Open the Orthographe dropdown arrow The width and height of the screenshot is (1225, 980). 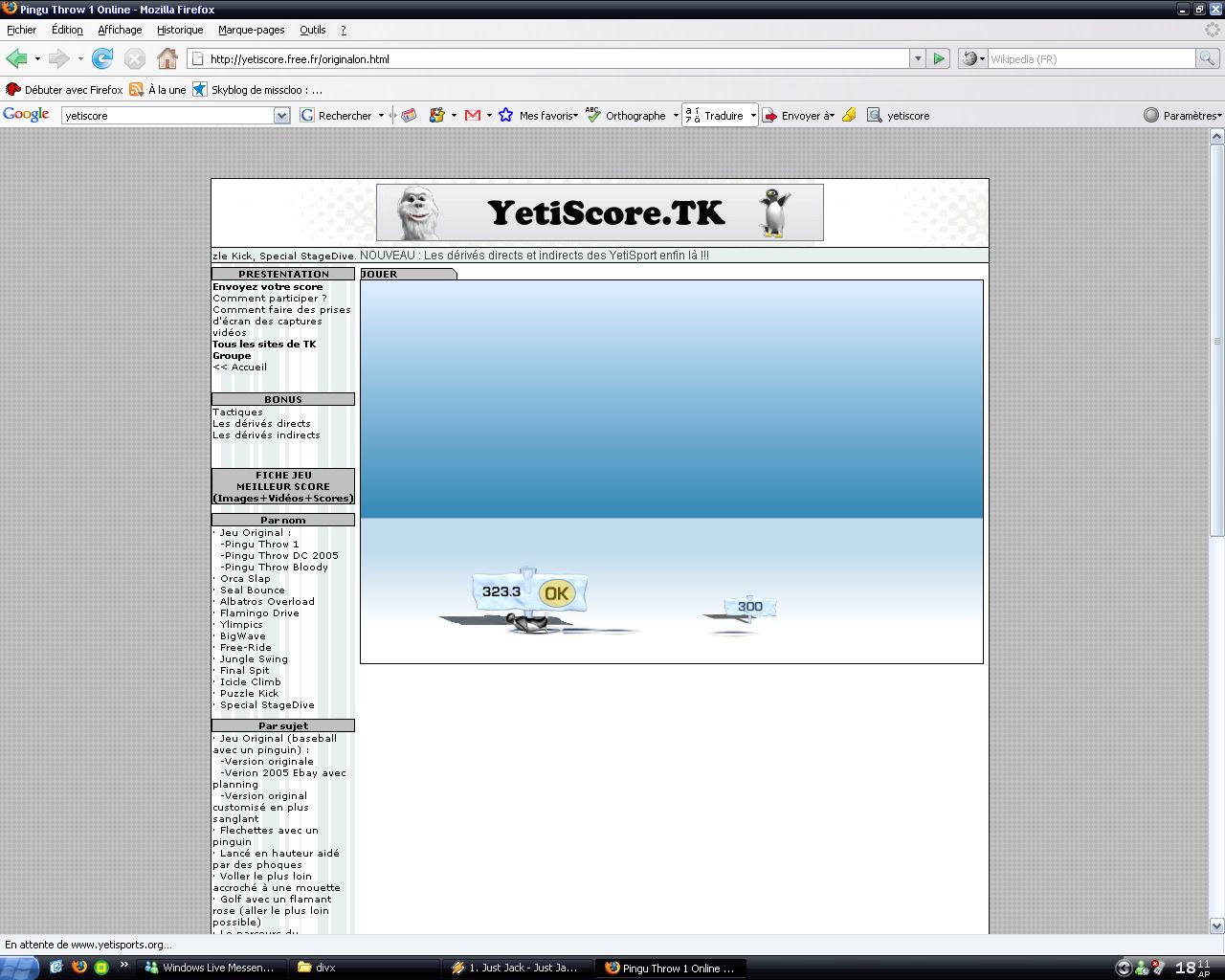tap(676, 115)
